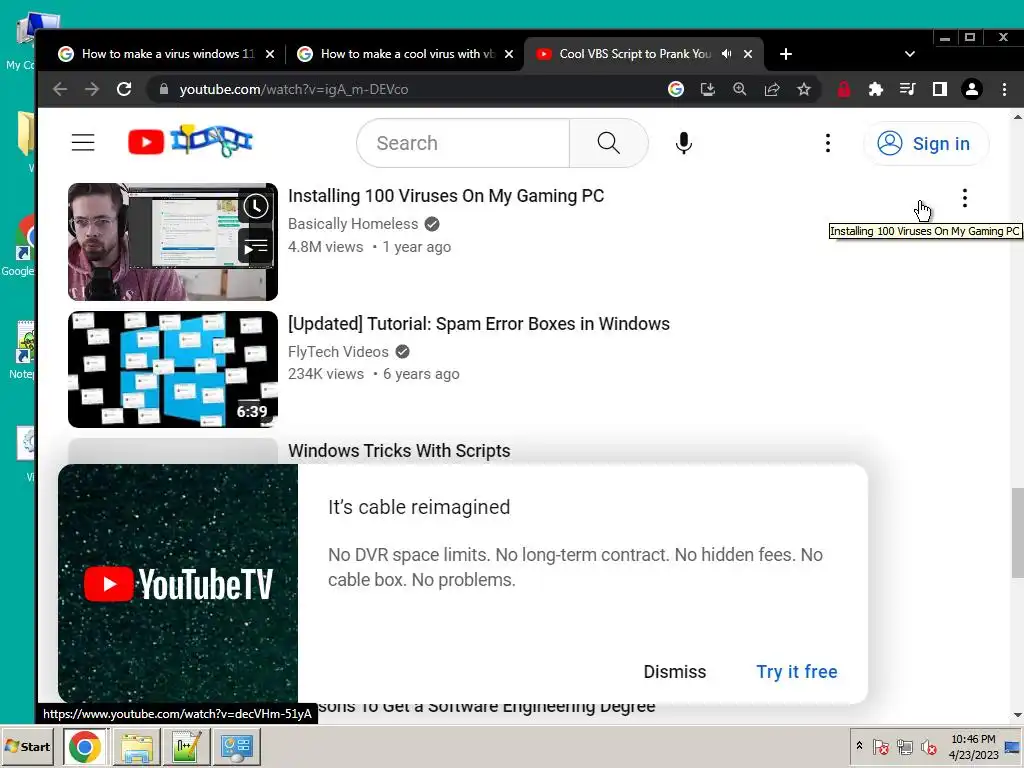The width and height of the screenshot is (1024, 768).
Task: Go to YouTube home via logo
Action: pos(190,140)
